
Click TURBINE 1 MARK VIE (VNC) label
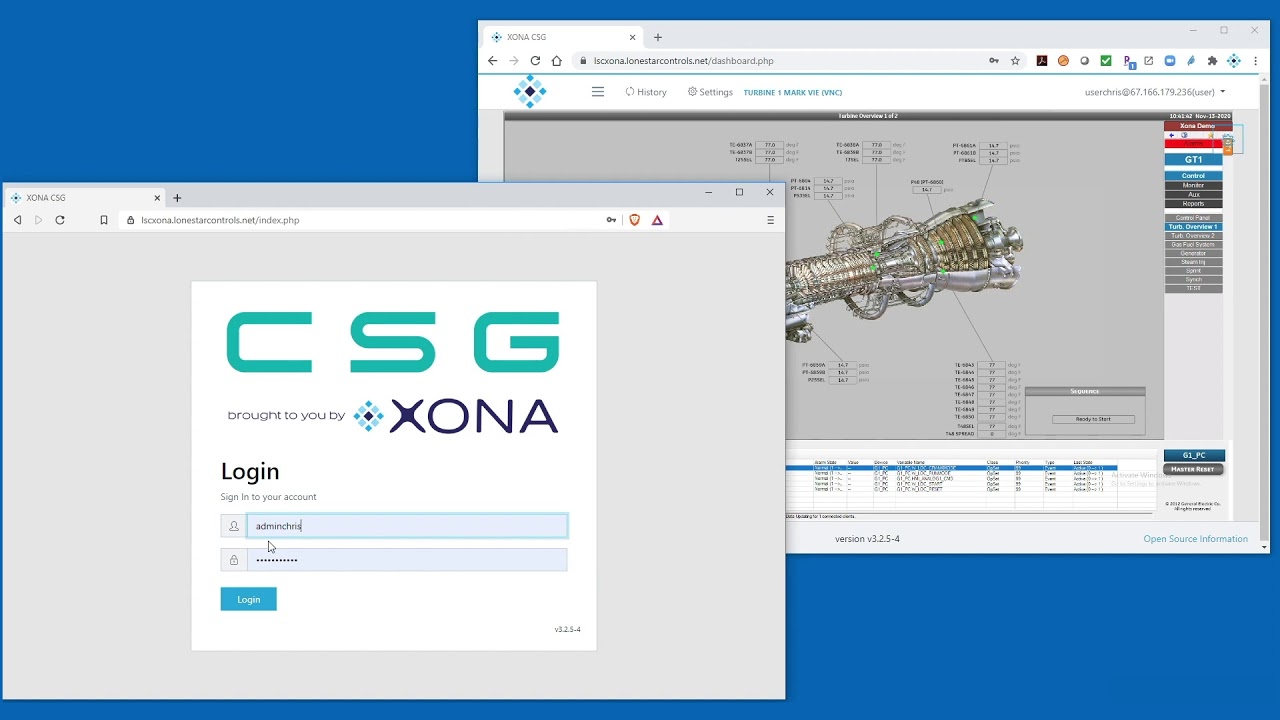pos(793,92)
